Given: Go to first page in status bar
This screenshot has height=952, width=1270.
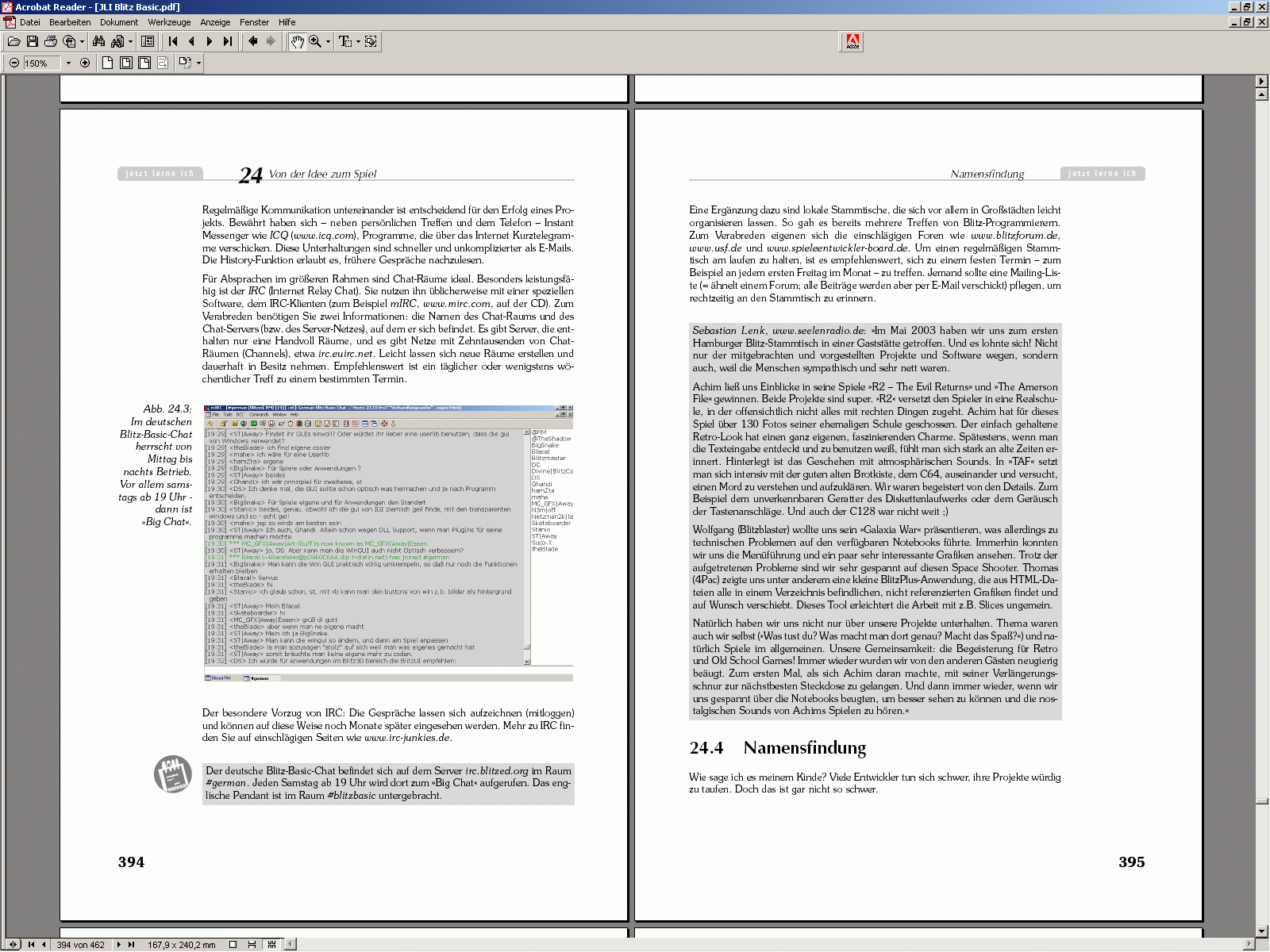Looking at the screenshot, I should [x=31, y=944].
